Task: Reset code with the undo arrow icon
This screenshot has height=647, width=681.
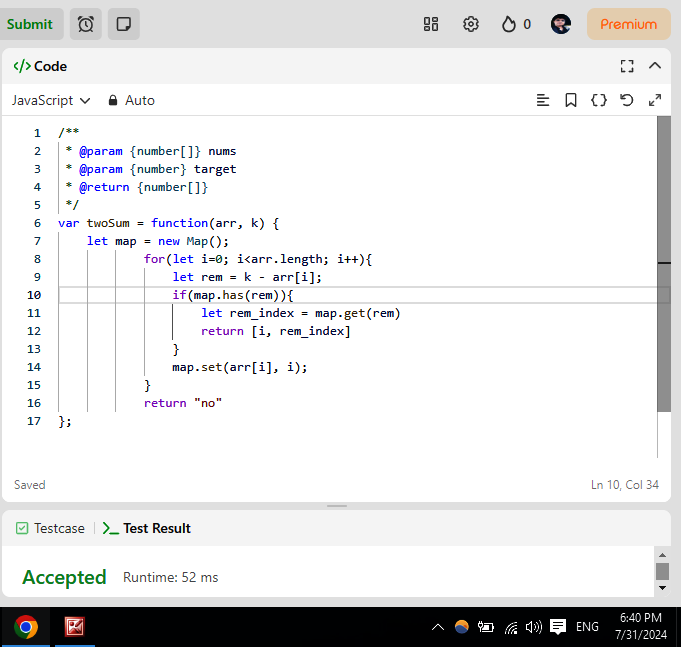Action: [x=627, y=100]
